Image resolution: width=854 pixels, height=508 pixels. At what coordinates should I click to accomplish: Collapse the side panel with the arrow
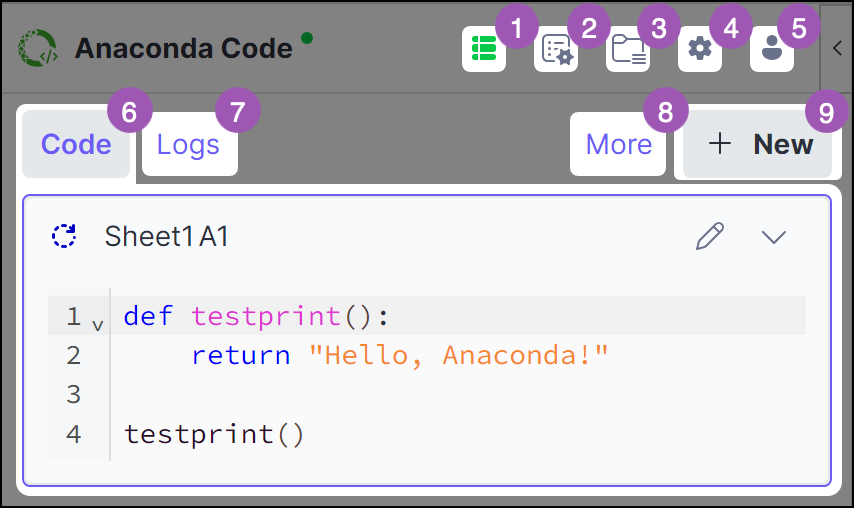(x=837, y=48)
